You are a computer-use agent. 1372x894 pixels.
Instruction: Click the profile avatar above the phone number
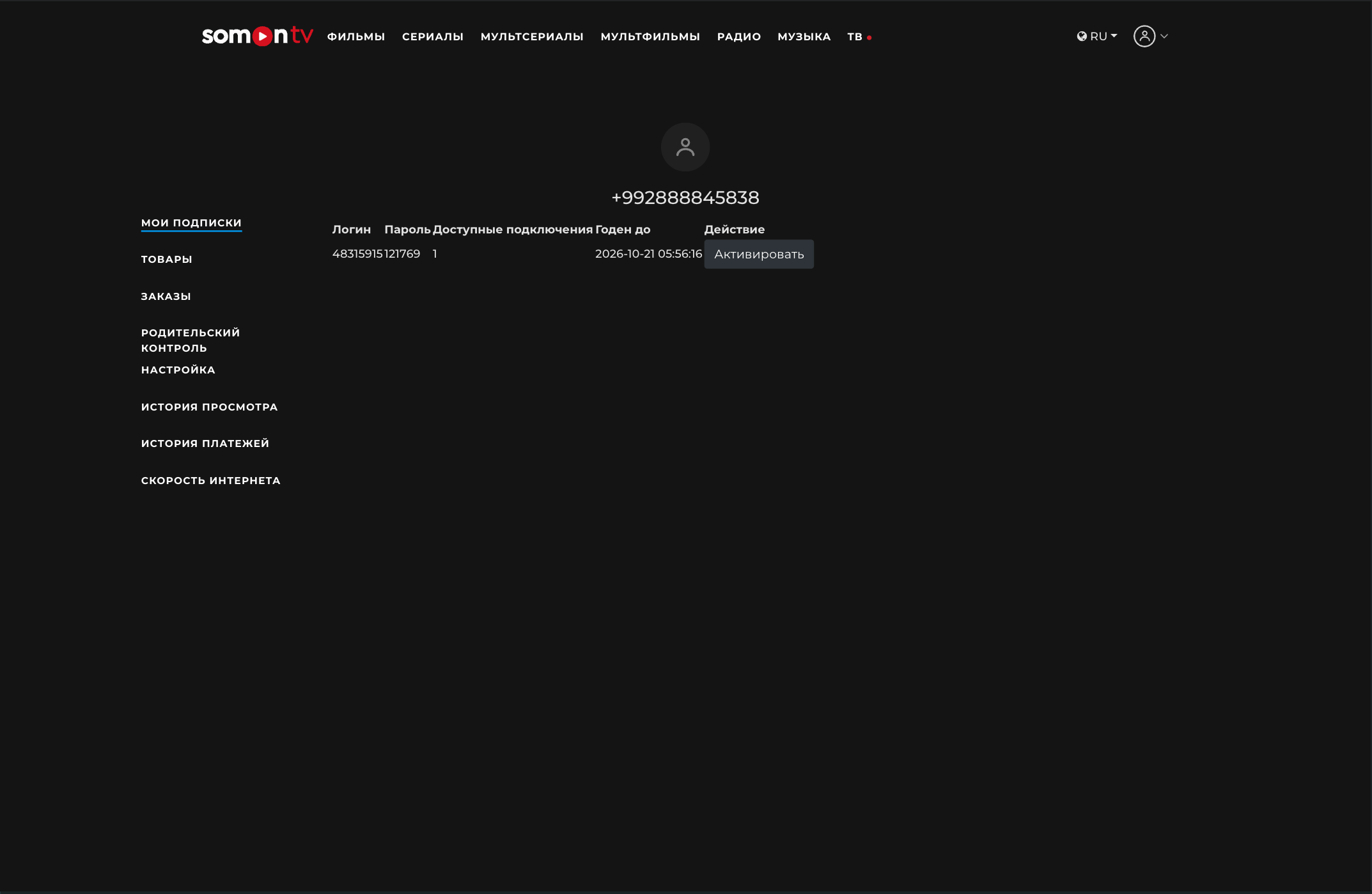(x=685, y=147)
